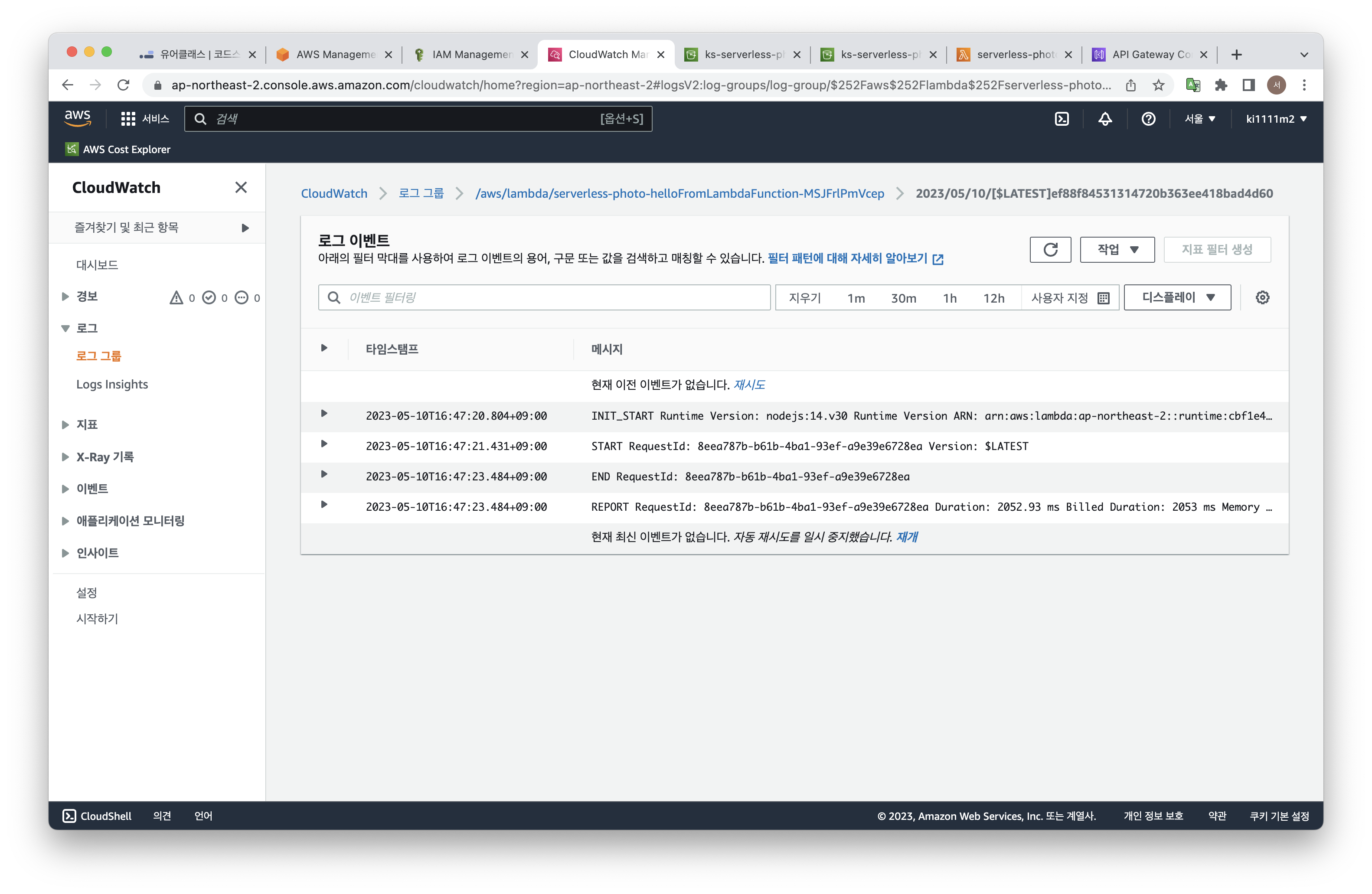Viewport: 1372px width, 894px height.
Task: Click the alarm triangle in-alarm count
Action: click(182, 297)
